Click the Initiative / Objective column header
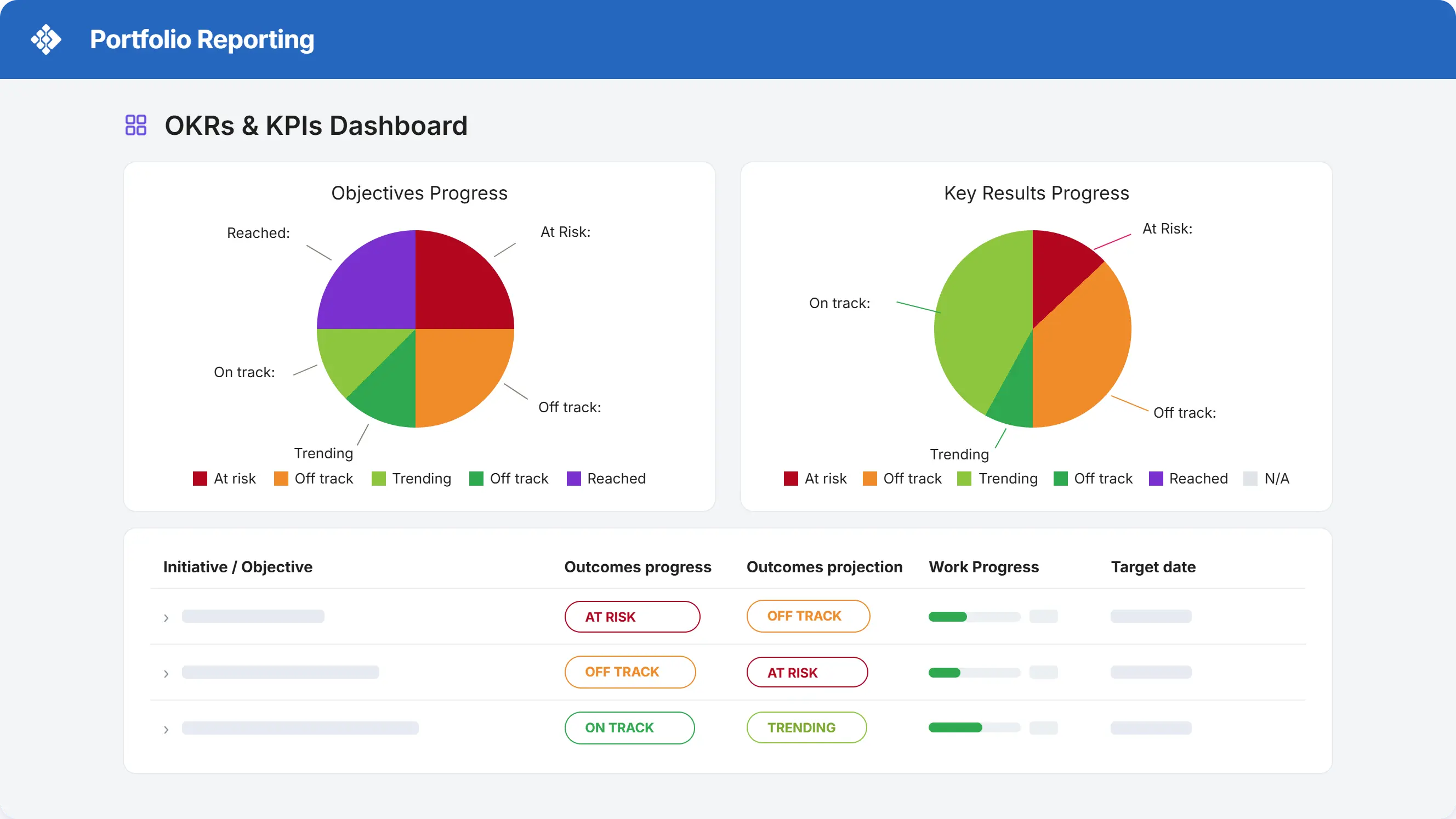This screenshot has width=1456, height=819. (x=237, y=567)
